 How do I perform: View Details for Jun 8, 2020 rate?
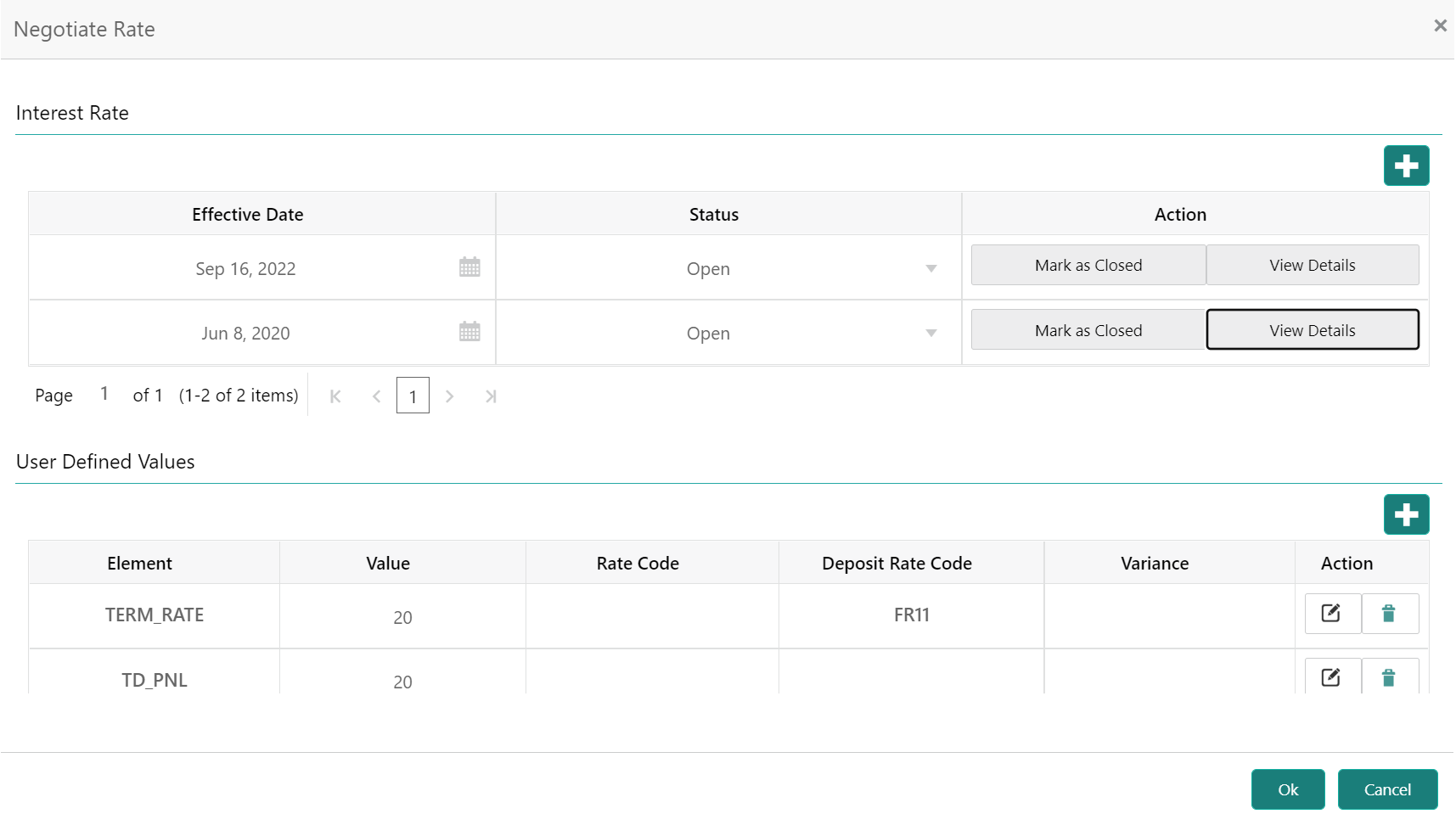pos(1313,330)
